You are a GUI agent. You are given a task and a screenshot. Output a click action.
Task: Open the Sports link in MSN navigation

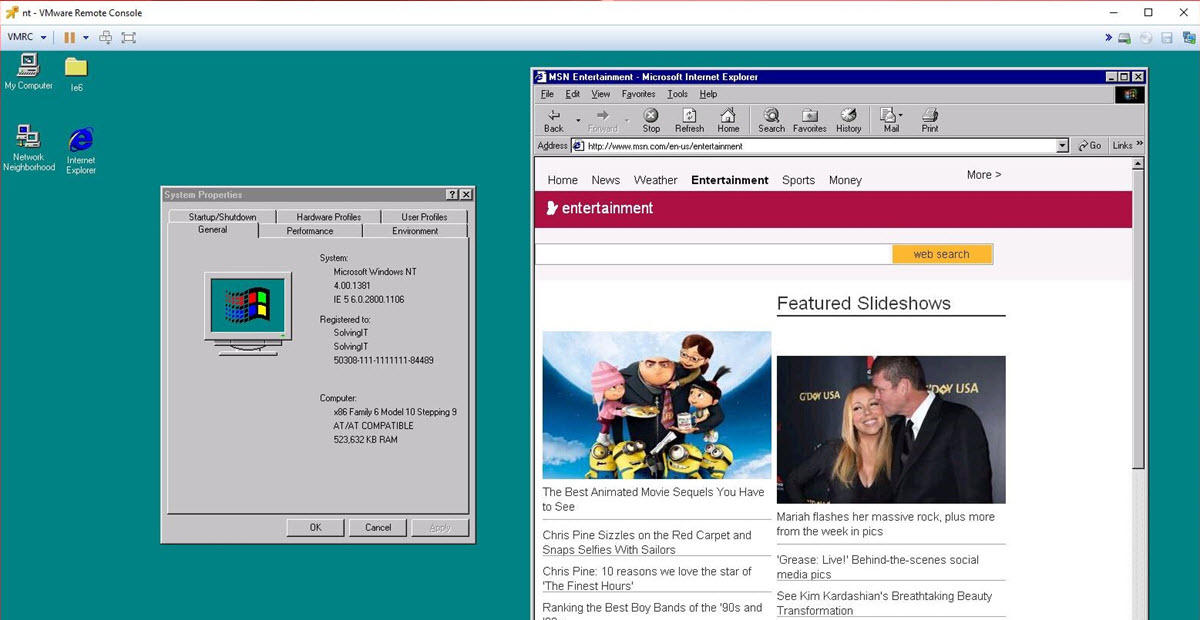coord(798,180)
